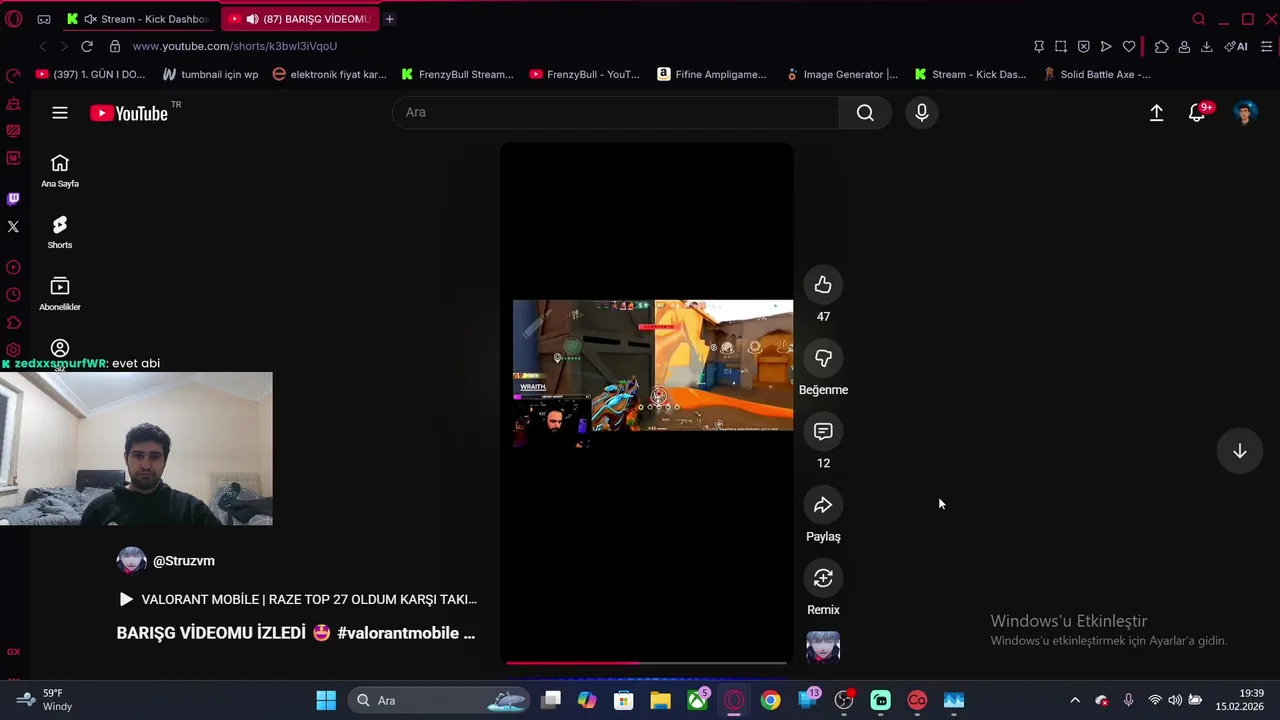Open Microsoft Store from the taskbar
The height and width of the screenshot is (720, 1280).
[623, 700]
